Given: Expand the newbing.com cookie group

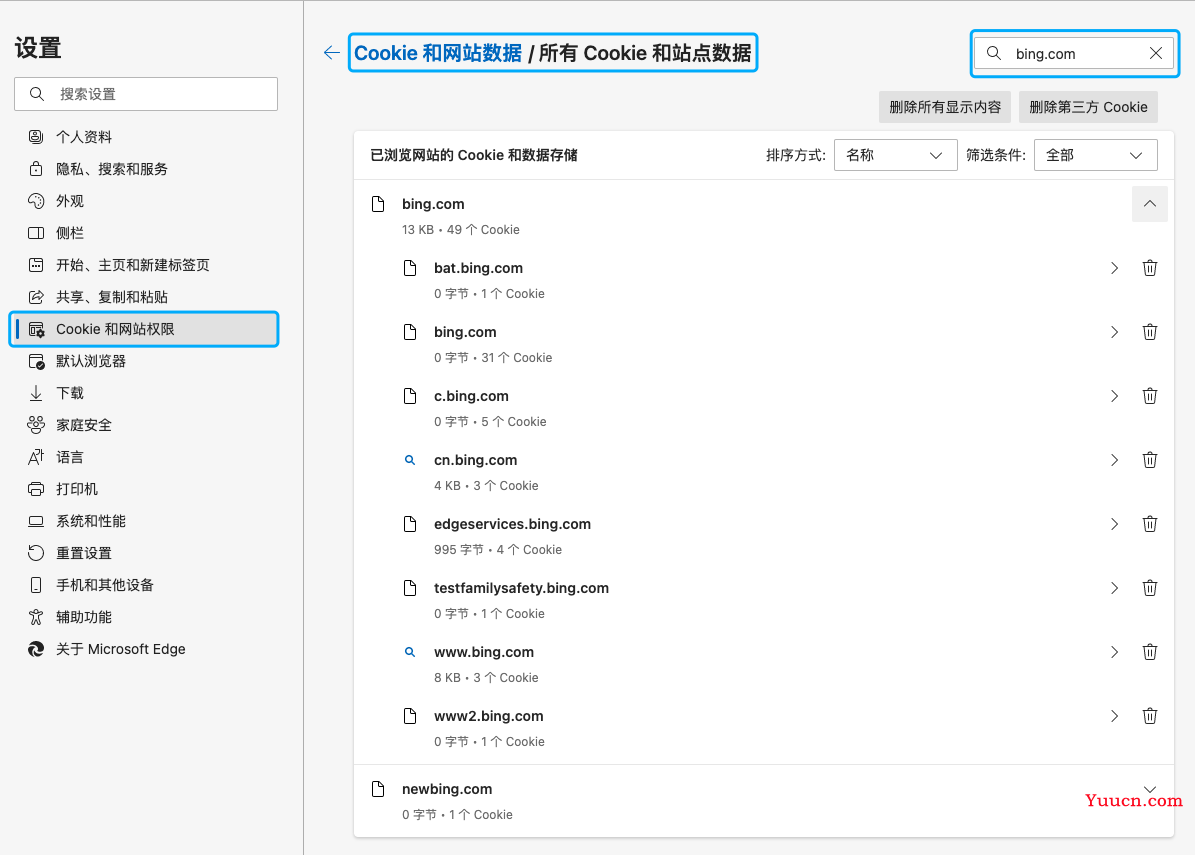Looking at the screenshot, I should click(1150, 789).
